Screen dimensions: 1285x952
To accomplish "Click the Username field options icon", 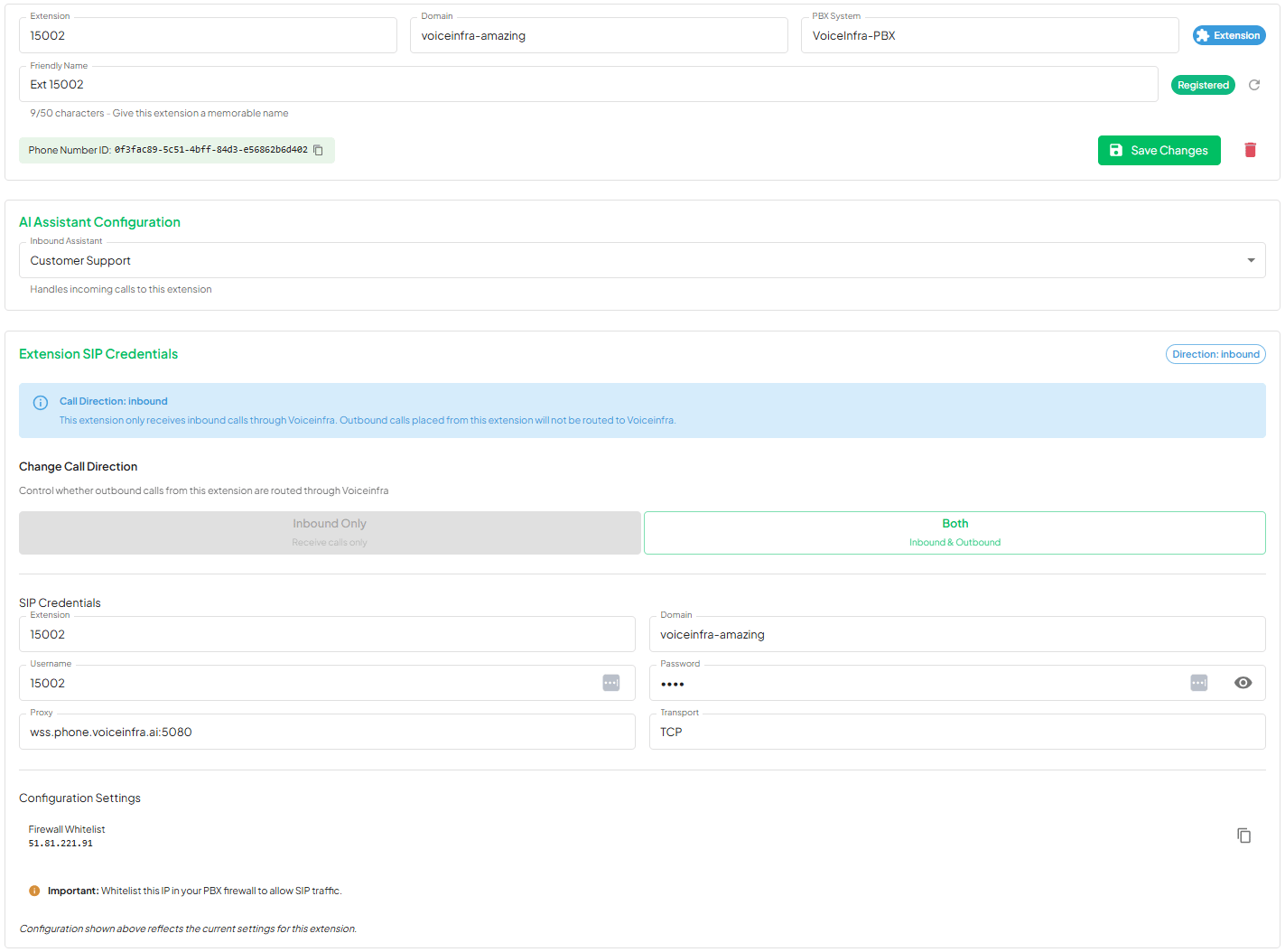I will pos(611,683).
